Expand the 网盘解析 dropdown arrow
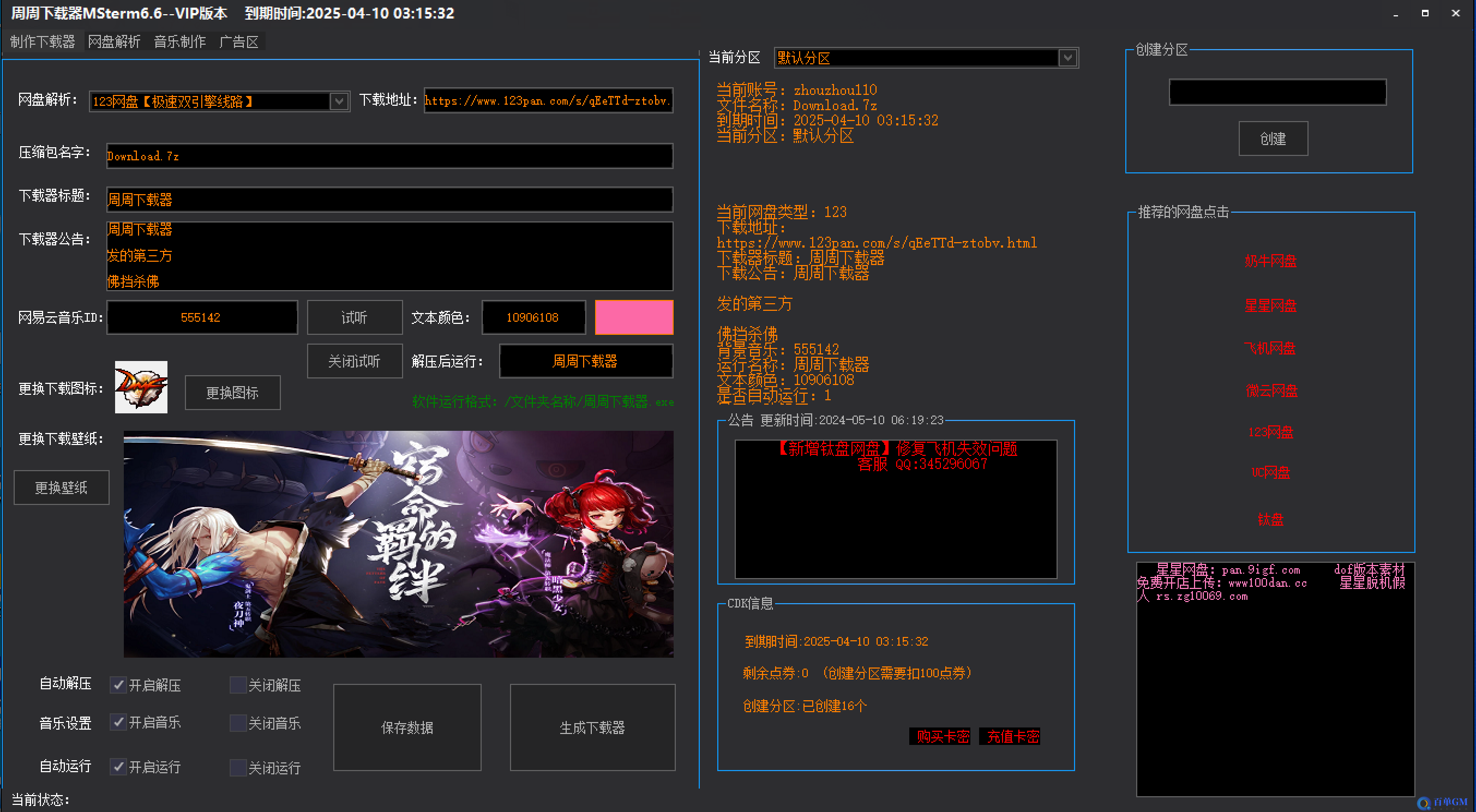 [x=339, y=101]
